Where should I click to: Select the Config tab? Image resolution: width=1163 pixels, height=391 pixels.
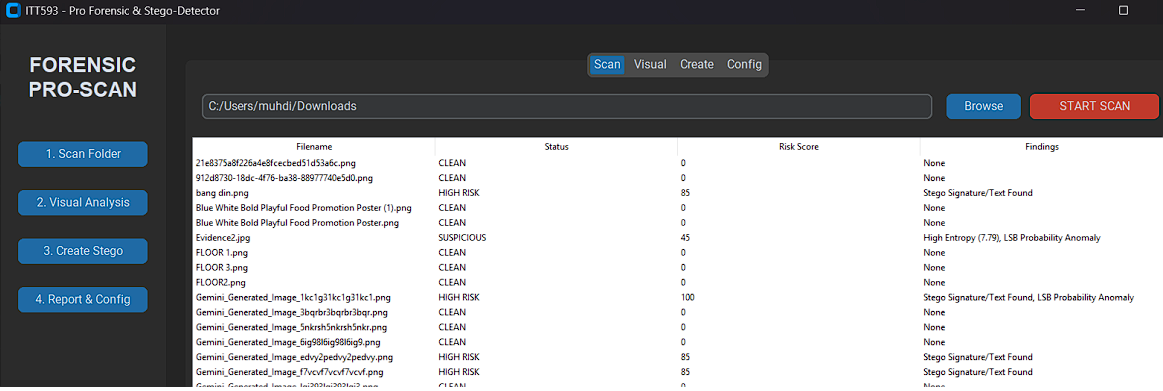744,65
